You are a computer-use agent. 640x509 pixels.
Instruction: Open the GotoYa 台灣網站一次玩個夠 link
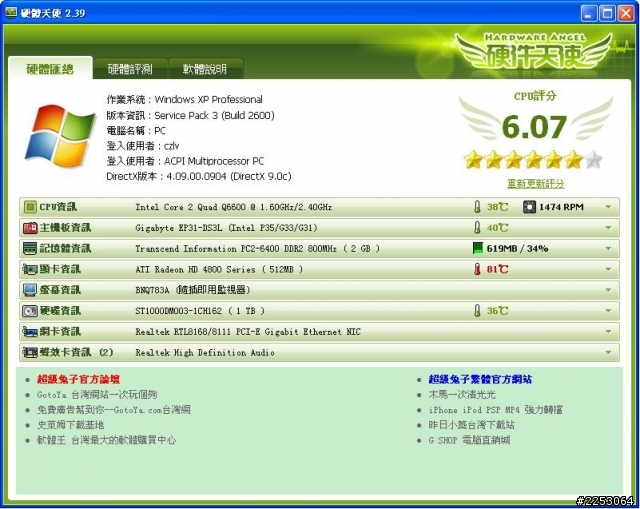pyautogui.click(x=97, y=395)
